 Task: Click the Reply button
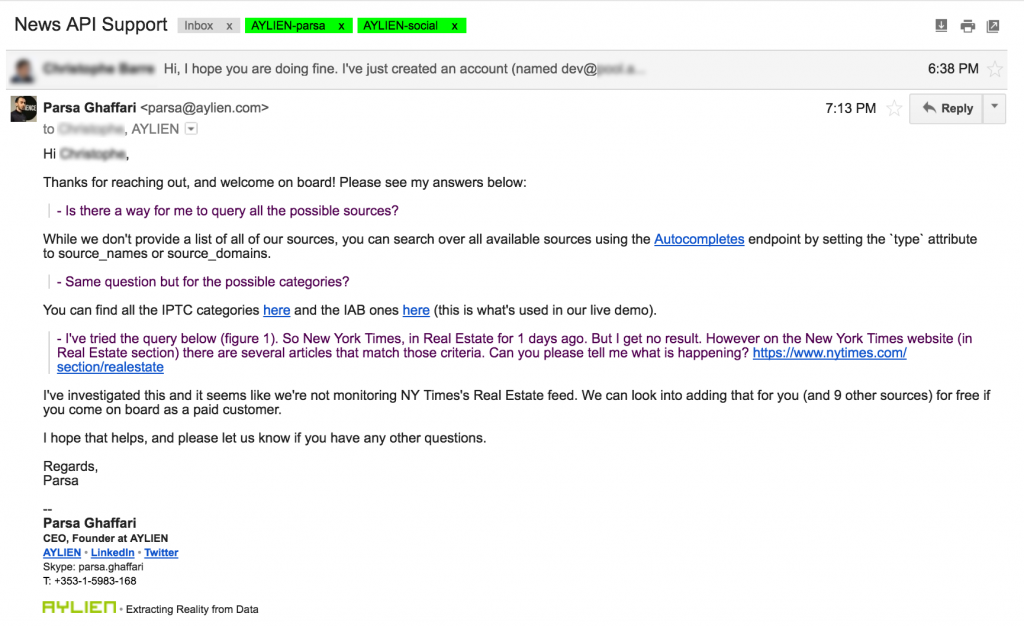(x=947, y=108)
